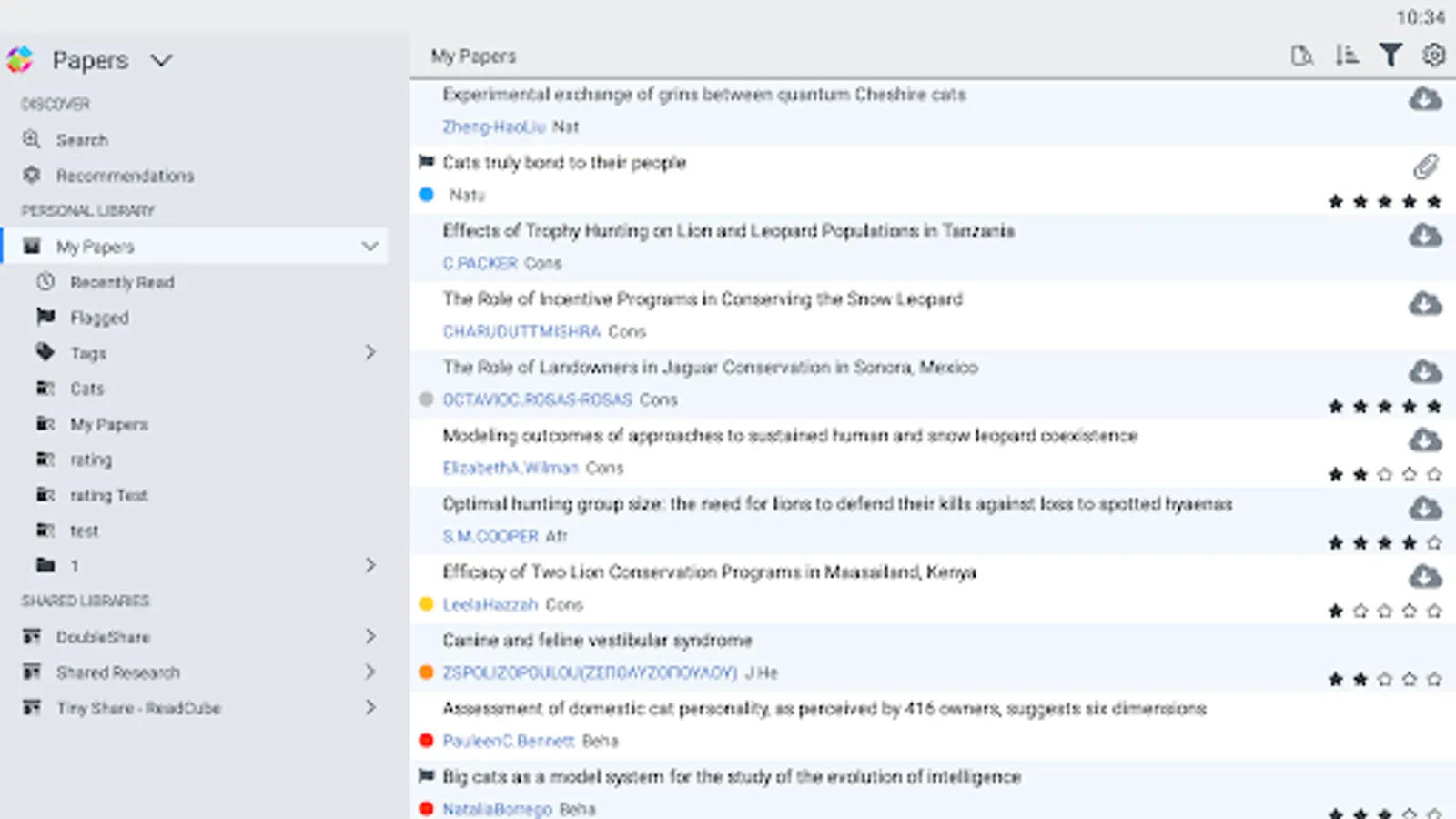Set five stars on the Maasailand lion paper
Screen dimensions: 1456x819
tap(1434, 612)
